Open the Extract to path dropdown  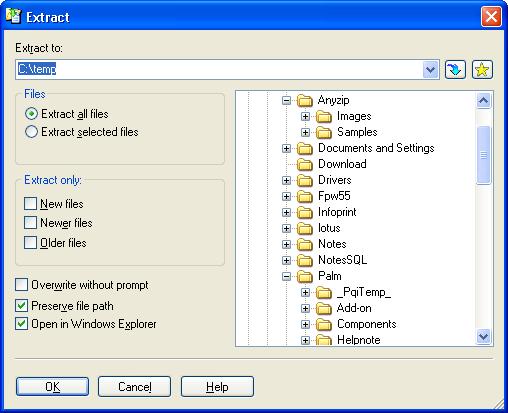coord(430,70)
